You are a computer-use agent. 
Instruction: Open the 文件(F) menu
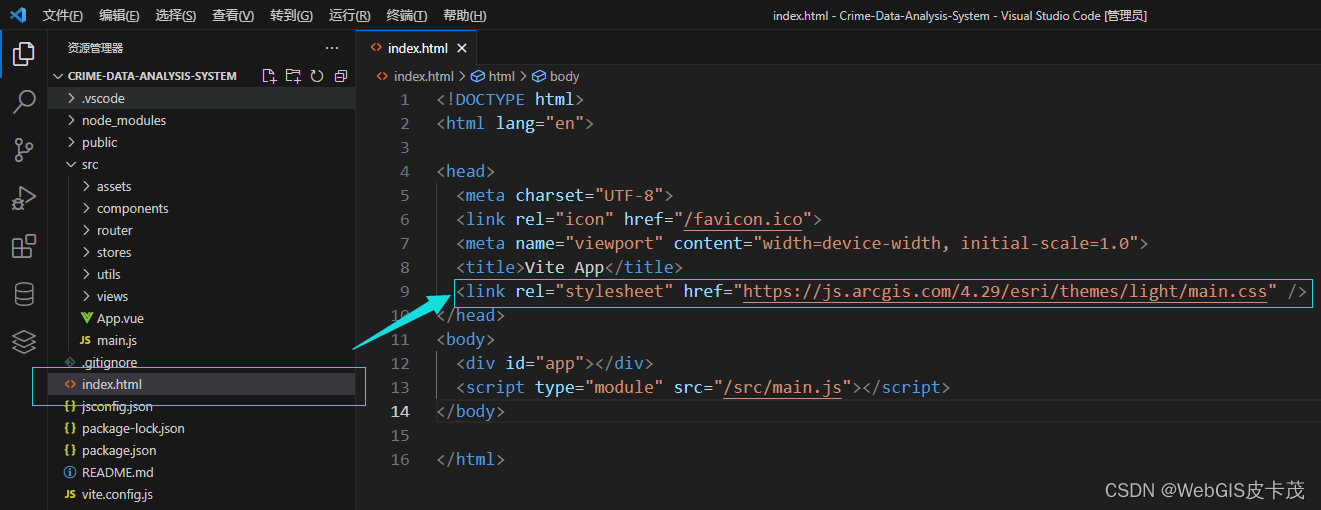[x=63, y=16]
